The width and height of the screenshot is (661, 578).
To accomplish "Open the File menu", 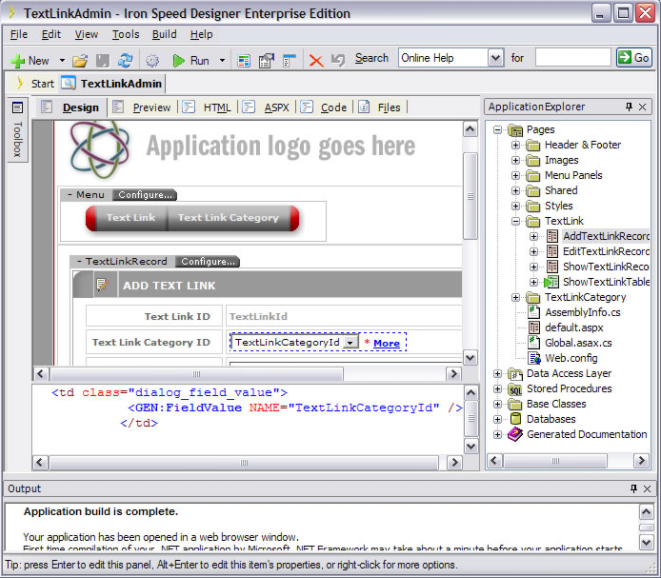I will (x=19, y=34).
